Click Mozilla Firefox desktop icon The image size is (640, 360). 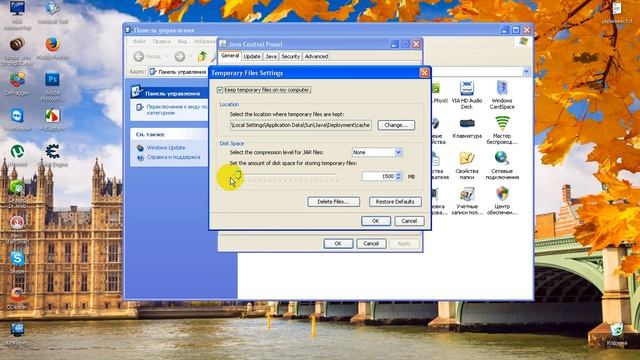(x=52, y=49)
